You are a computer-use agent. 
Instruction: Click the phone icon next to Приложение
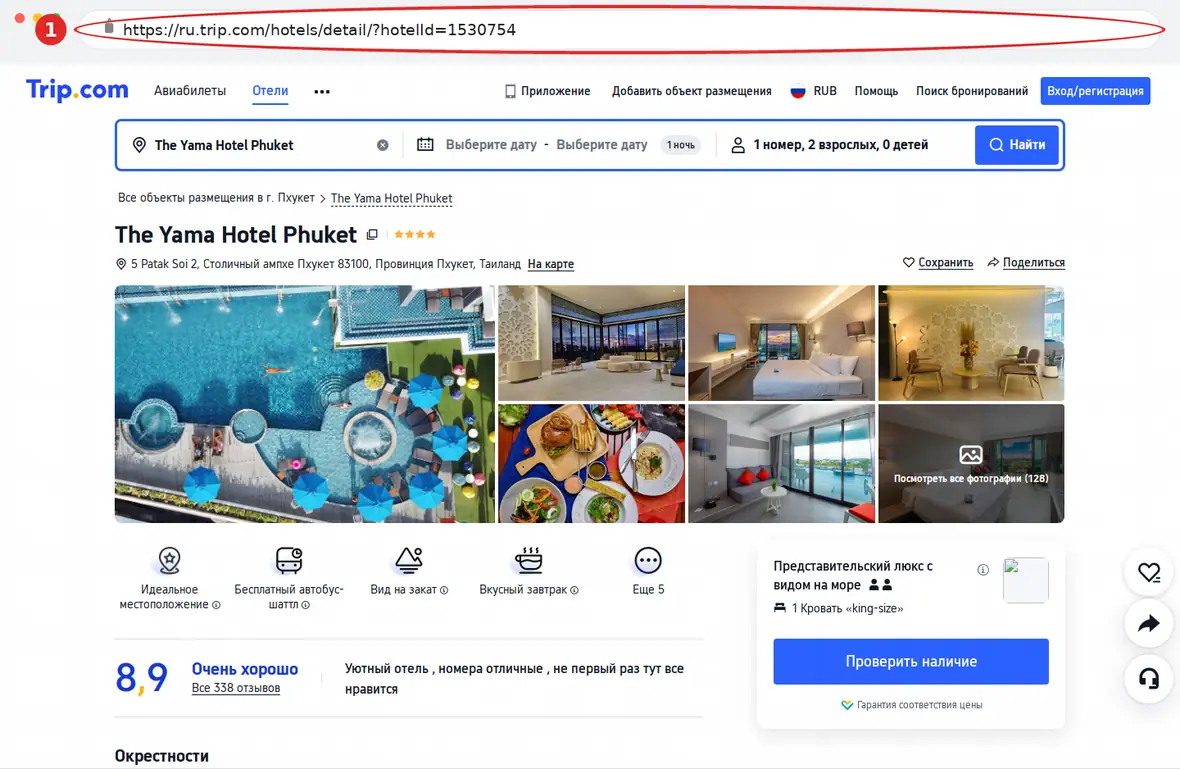(510, 91)
